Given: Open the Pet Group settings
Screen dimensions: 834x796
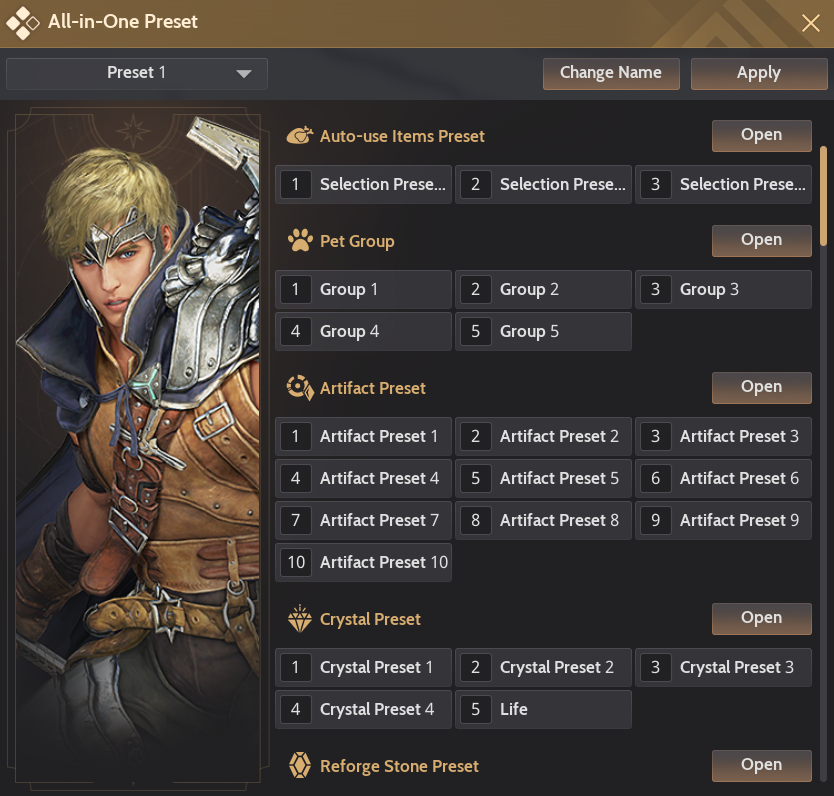Looking at the screenshot, I should click(761, 240).
